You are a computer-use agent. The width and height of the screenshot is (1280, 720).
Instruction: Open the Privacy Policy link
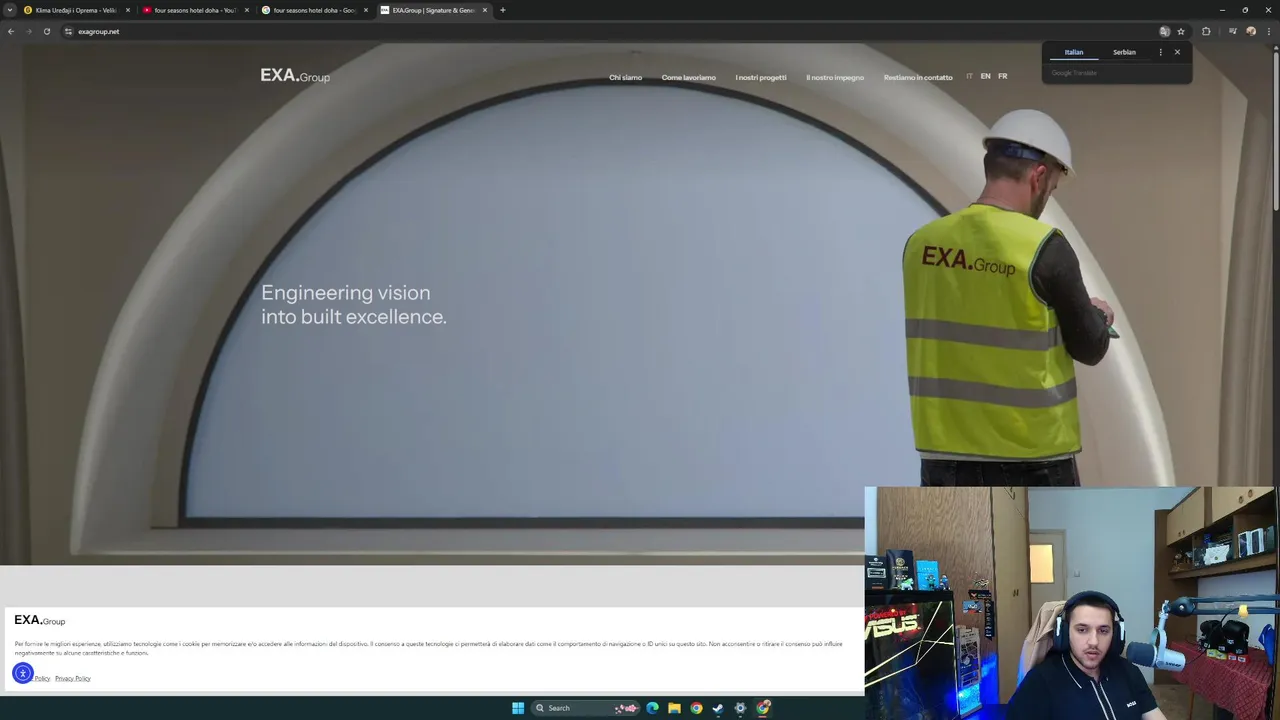pos(73,678)
